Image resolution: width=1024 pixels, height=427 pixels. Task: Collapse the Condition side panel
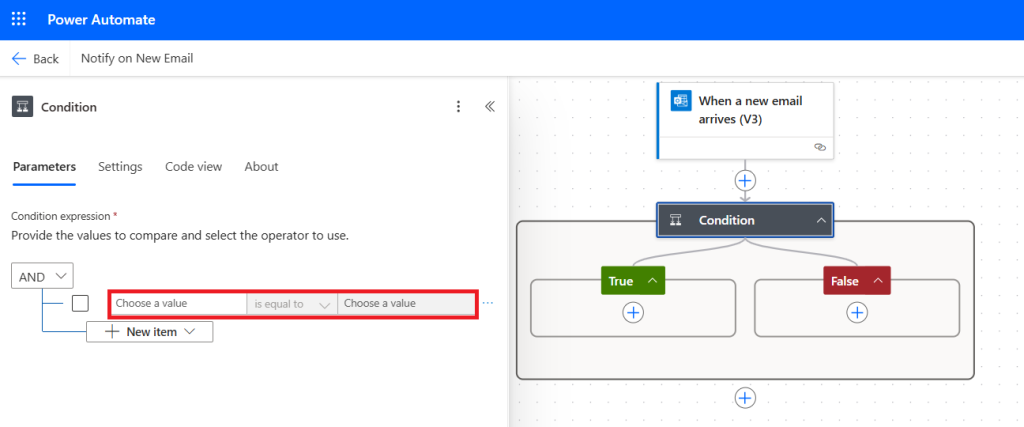coord(490,107)
